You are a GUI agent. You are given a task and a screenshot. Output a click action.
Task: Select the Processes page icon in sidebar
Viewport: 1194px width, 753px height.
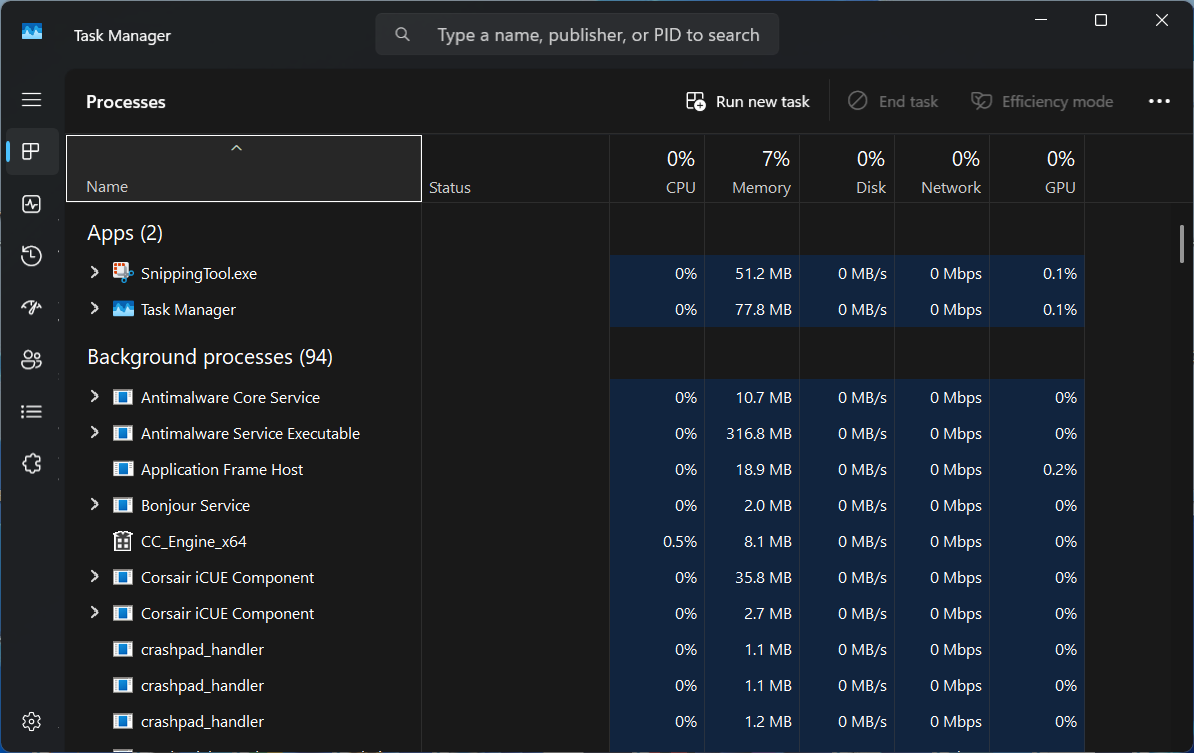point(31,152)
